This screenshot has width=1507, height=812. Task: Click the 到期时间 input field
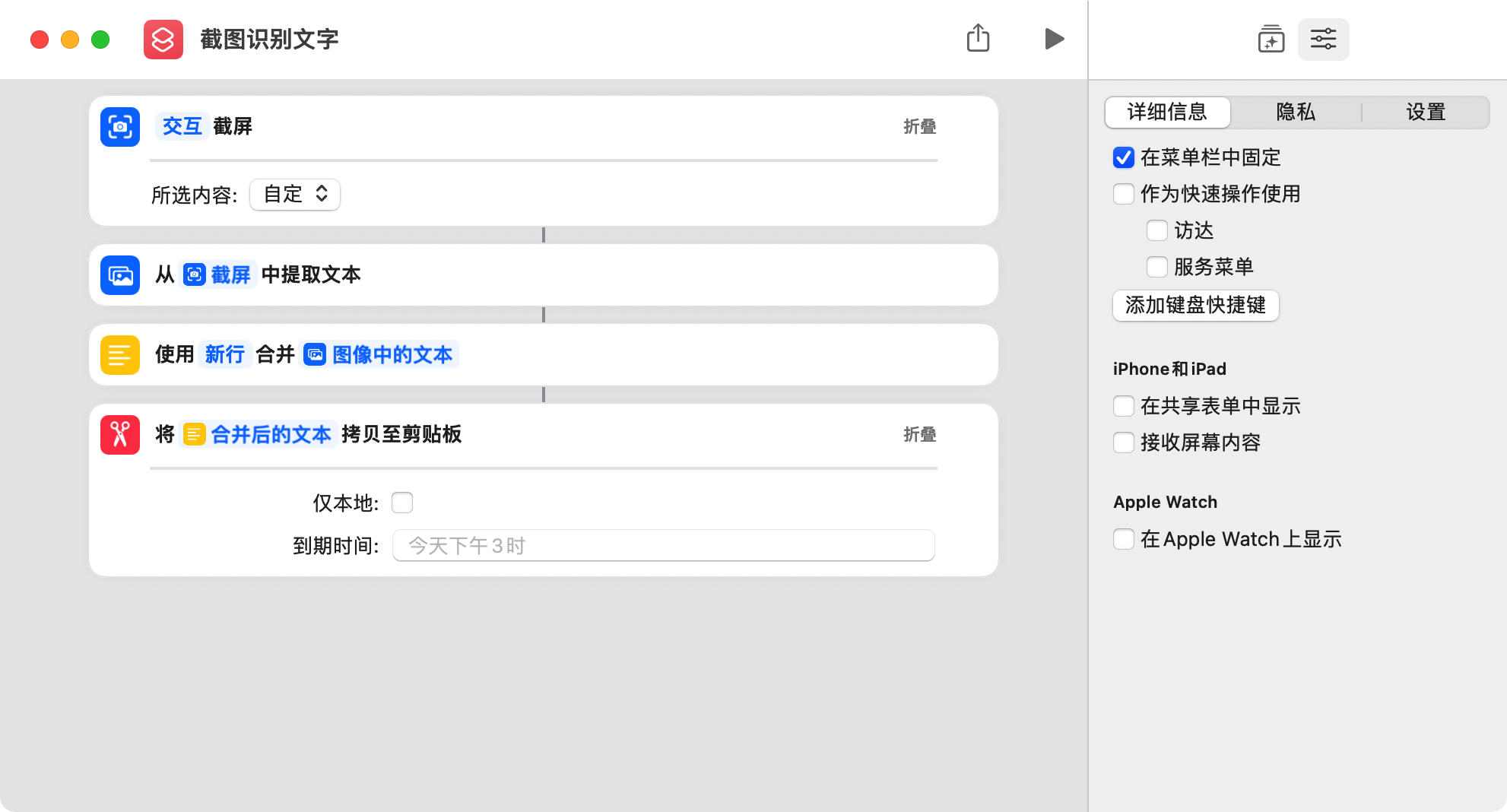click(x=662, y=545)
